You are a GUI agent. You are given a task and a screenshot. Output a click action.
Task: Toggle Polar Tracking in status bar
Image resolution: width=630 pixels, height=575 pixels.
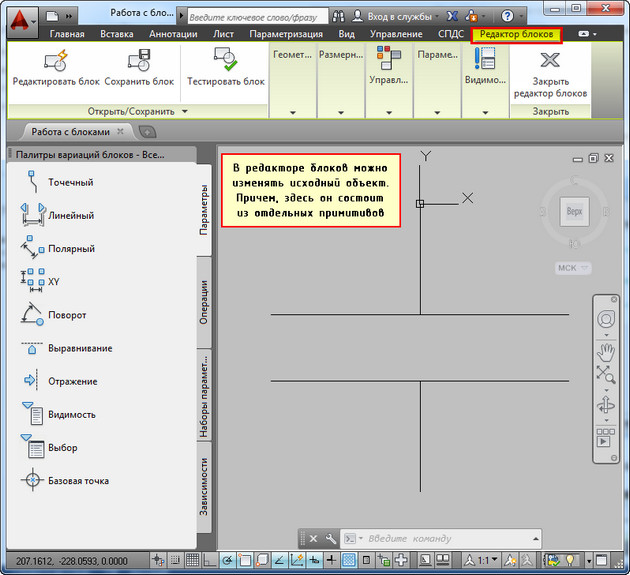[x=227, y=560]
